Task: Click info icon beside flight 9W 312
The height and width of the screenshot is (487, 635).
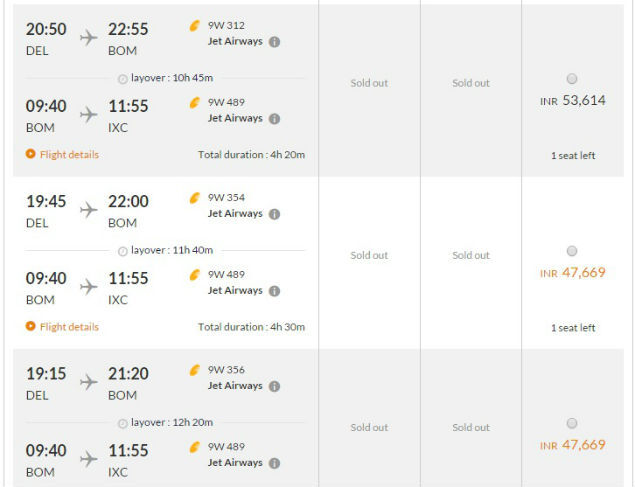Action: click(274, 42)
